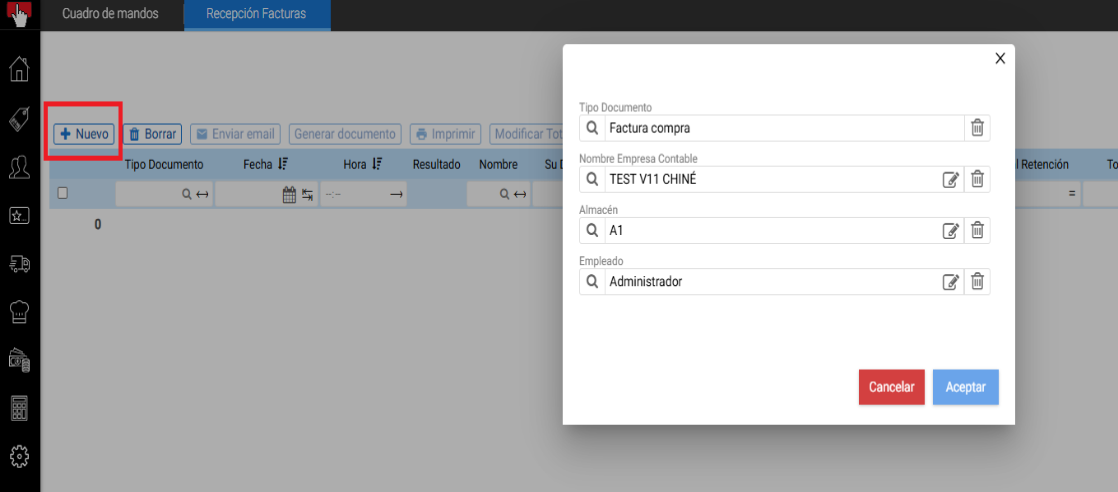Tick the select-all rows checkbox
Image resolution: width=1118 pixels, height=492 pixels.
(x=62, y=193)
